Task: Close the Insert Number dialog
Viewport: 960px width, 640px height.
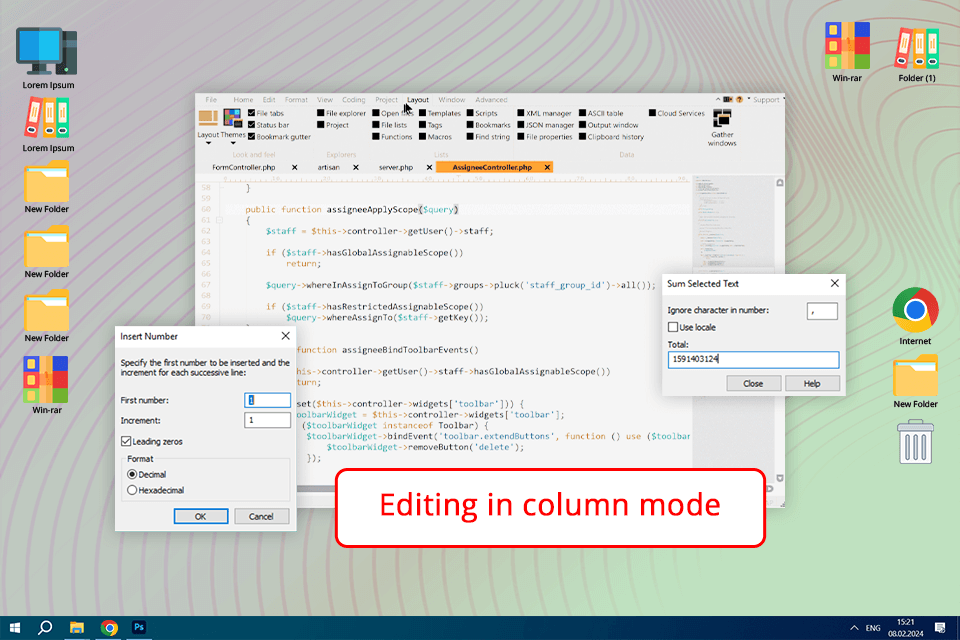Action: click(x=285, y=336)
